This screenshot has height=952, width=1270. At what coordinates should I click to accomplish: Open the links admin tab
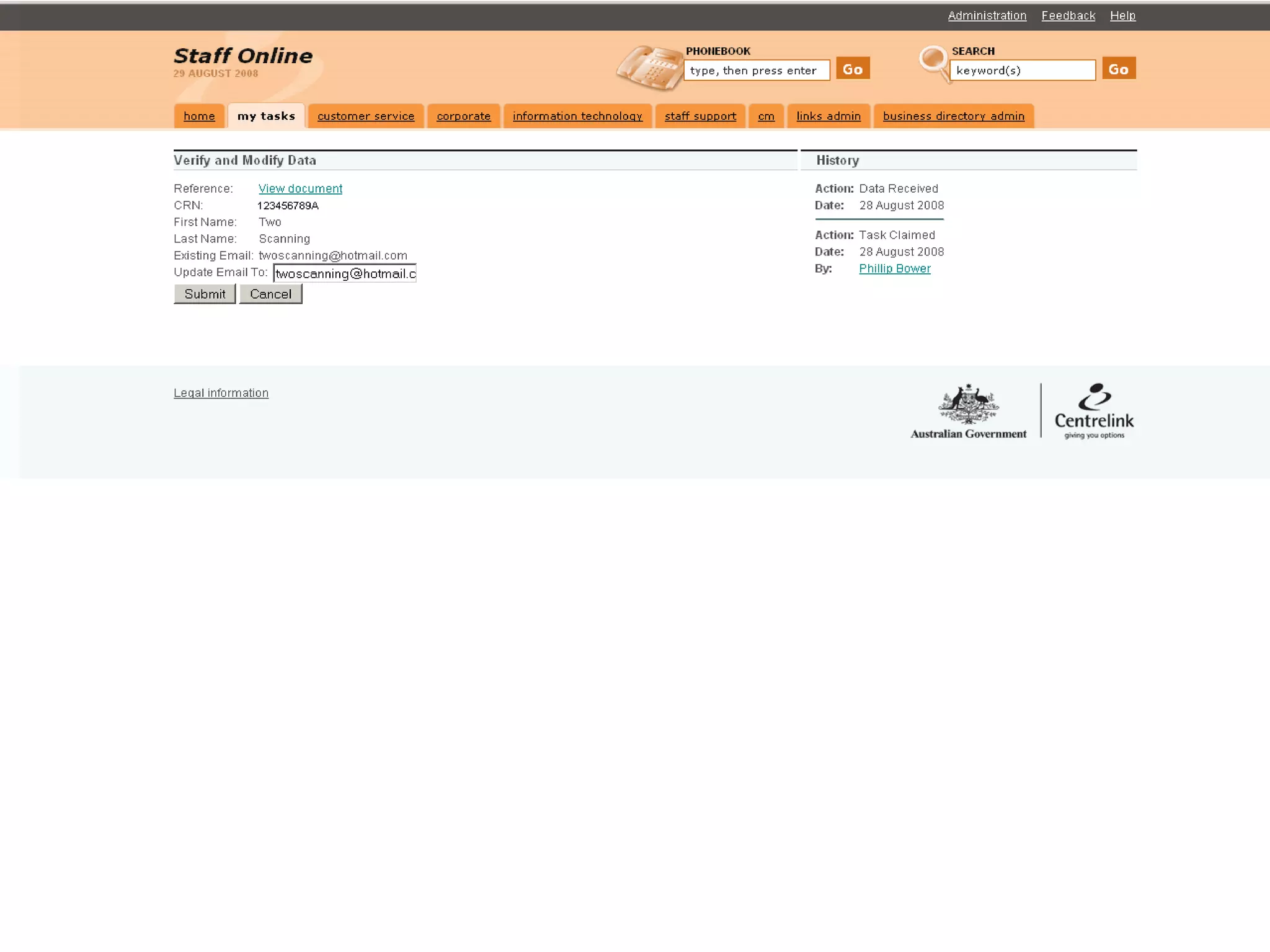(x=828, y=116)
